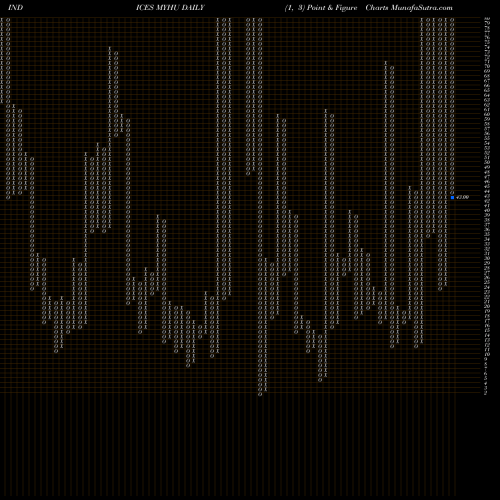This screenshot has height=500, width=500.
Task: Click the "IND" title text
Action: (x=15, y=8)
